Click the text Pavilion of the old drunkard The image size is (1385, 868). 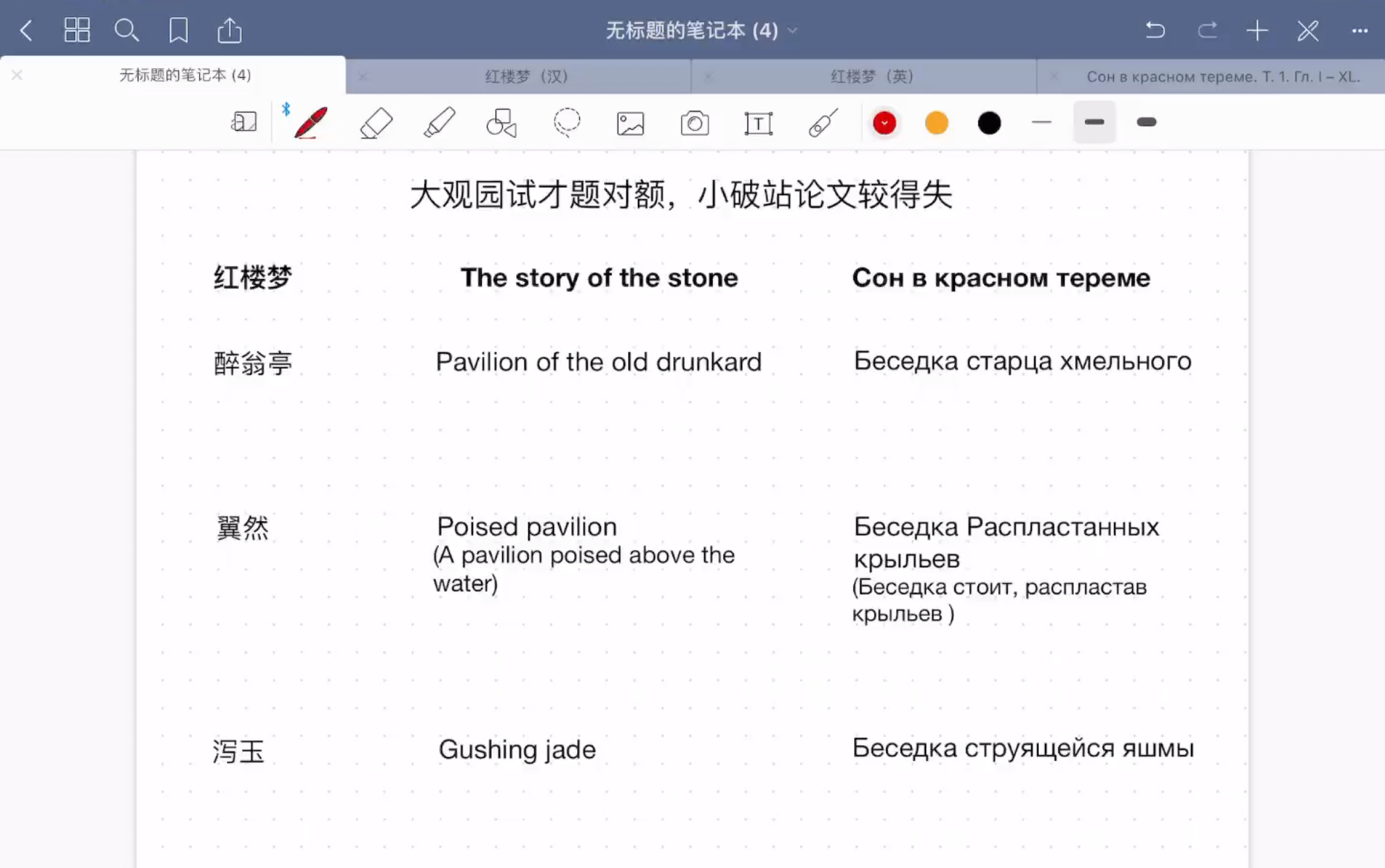point(599,362)
